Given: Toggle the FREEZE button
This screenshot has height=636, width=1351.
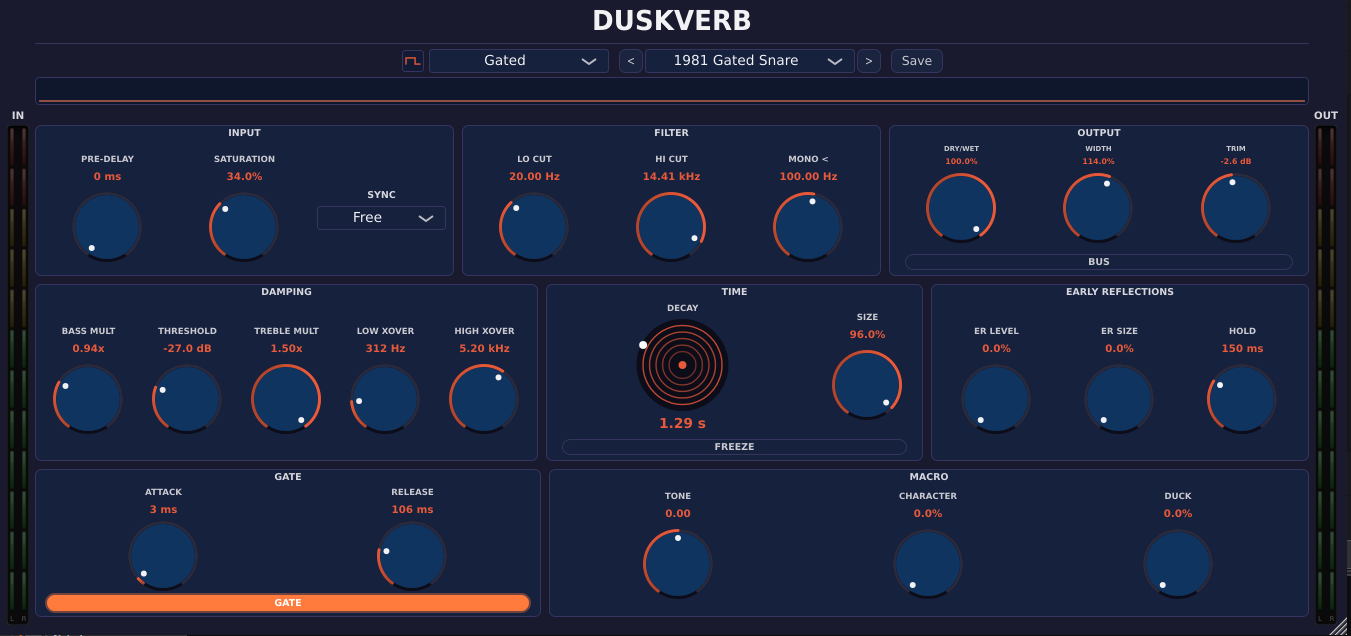Looking at the screenshot, I should click(x=734, y=447).
